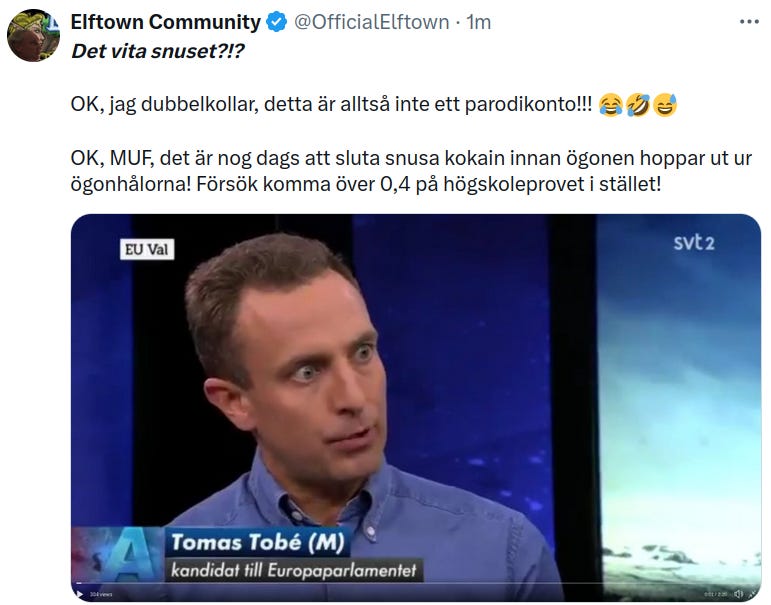Click the rolling-on-floor laughing emoji
Viewport: 771px width, 605px height.
(x=638, y=105)
